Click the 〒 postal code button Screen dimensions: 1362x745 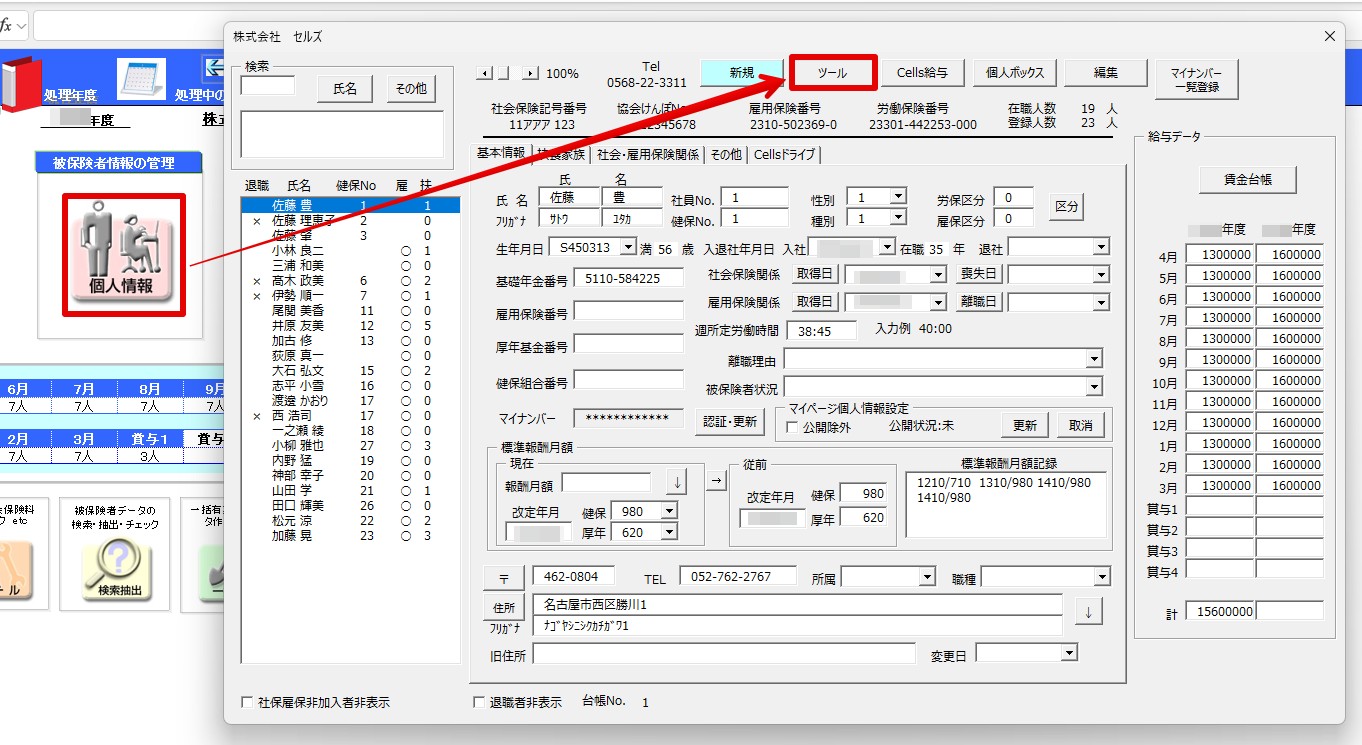click(503, 577)
